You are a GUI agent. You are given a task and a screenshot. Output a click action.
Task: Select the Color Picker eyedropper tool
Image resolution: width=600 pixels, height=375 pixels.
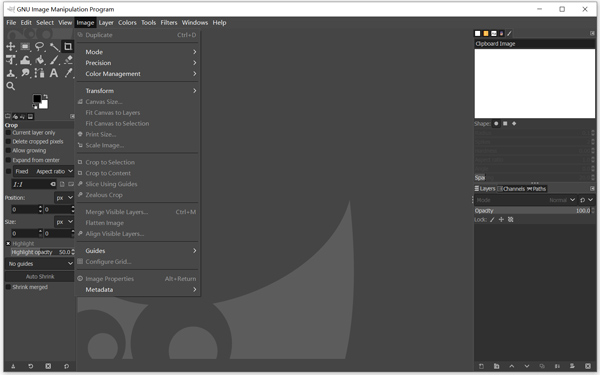(68, 73)
